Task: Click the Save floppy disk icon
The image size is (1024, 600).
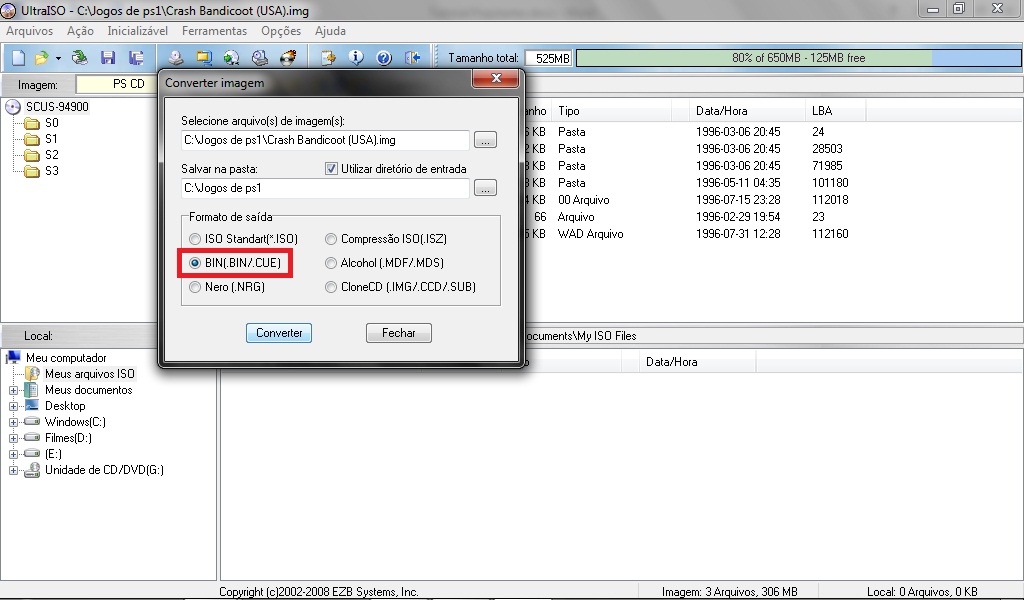Action: coord(107,58)
